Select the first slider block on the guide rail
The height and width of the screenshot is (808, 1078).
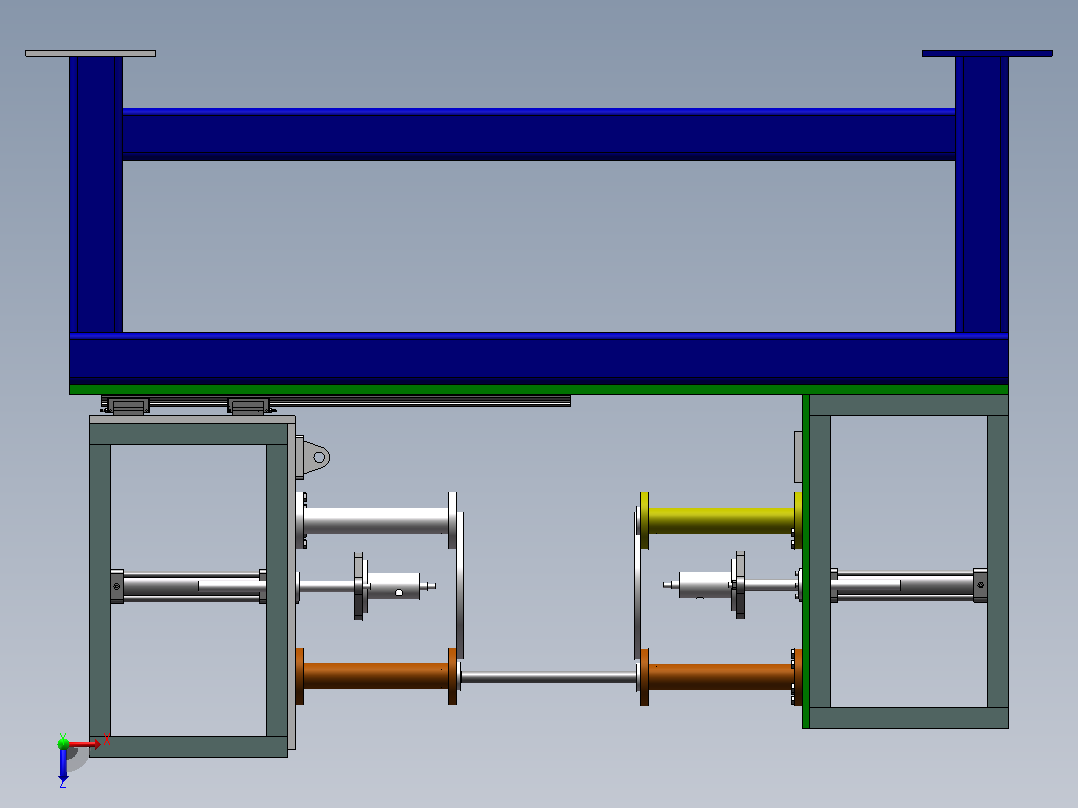point(128,406)
